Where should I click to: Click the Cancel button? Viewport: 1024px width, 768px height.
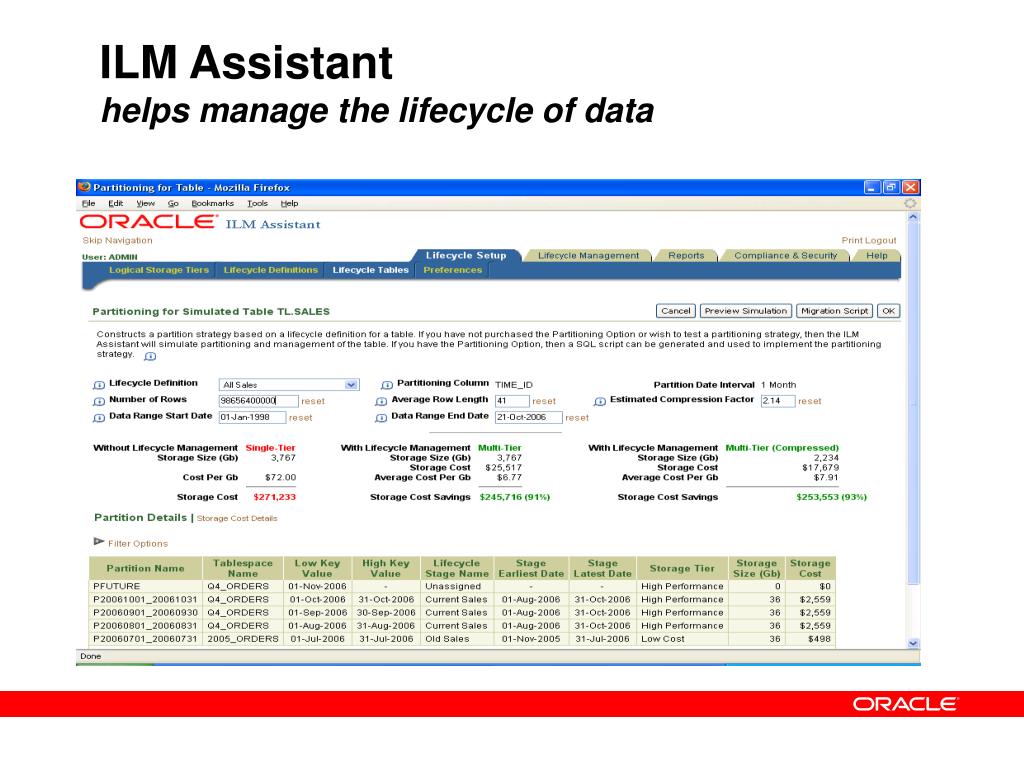[x=676, y=311]
